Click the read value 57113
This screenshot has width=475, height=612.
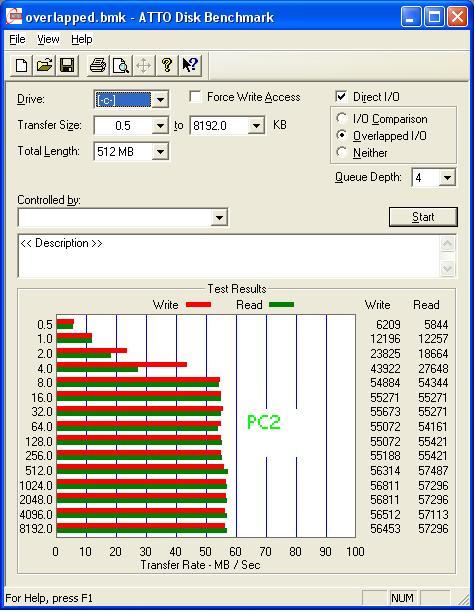pos(433,514)
